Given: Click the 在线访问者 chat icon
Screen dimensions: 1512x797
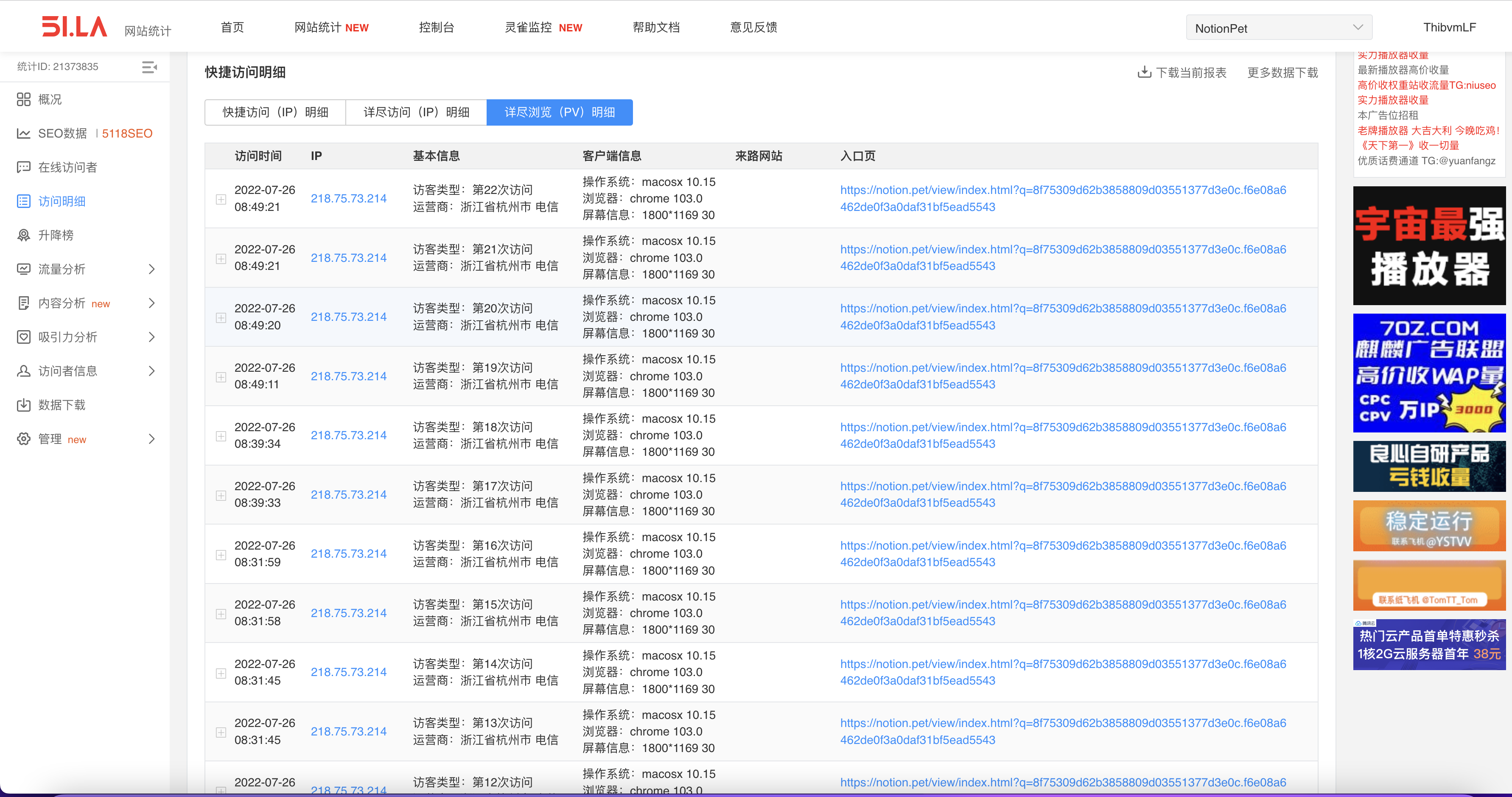Looking at the screenshot, I should (23, 167).
